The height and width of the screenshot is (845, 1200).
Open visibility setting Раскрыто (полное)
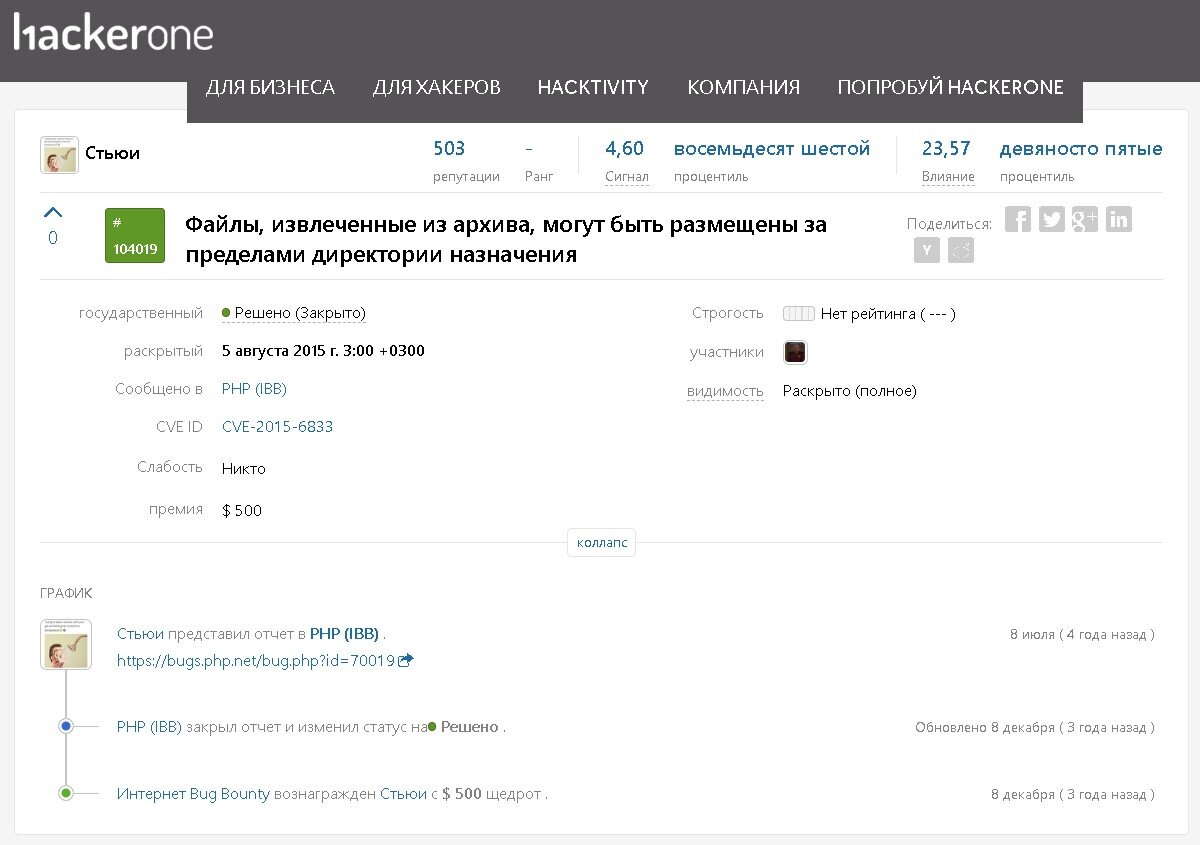pos(849,391)
